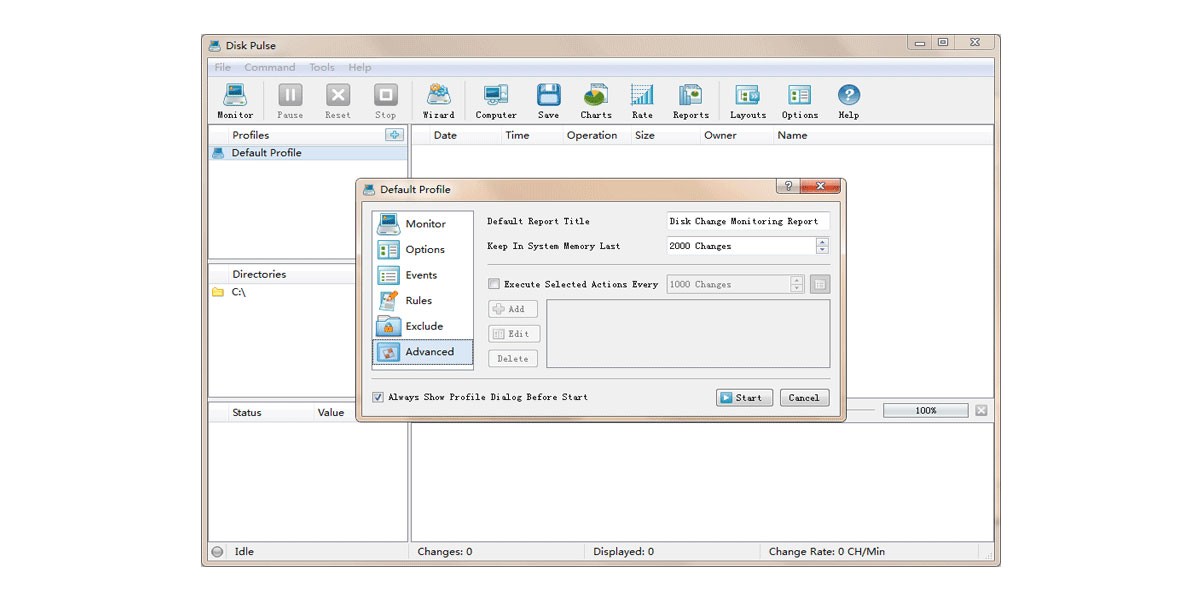The height and width of the screenshot is (600, 1200).
Task: Click the Changes: 0 status bar entry
Action: 445,552
